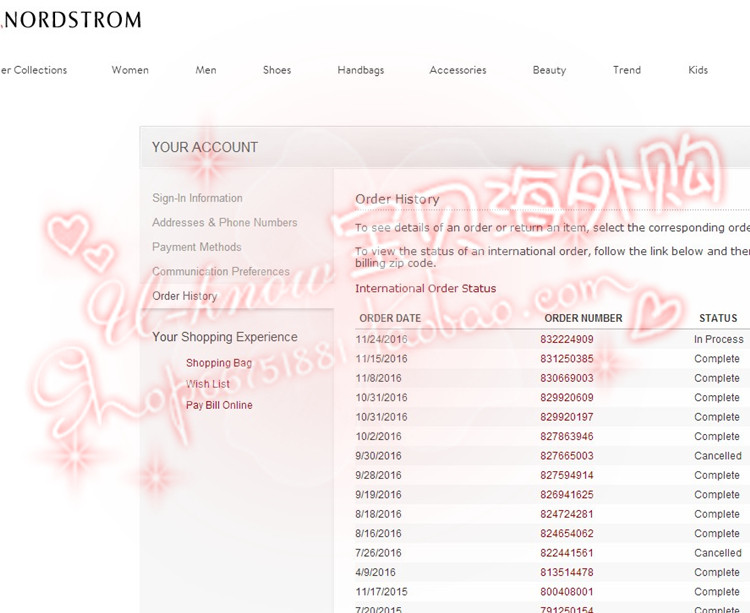Click the date 11/15/2016

381,359
